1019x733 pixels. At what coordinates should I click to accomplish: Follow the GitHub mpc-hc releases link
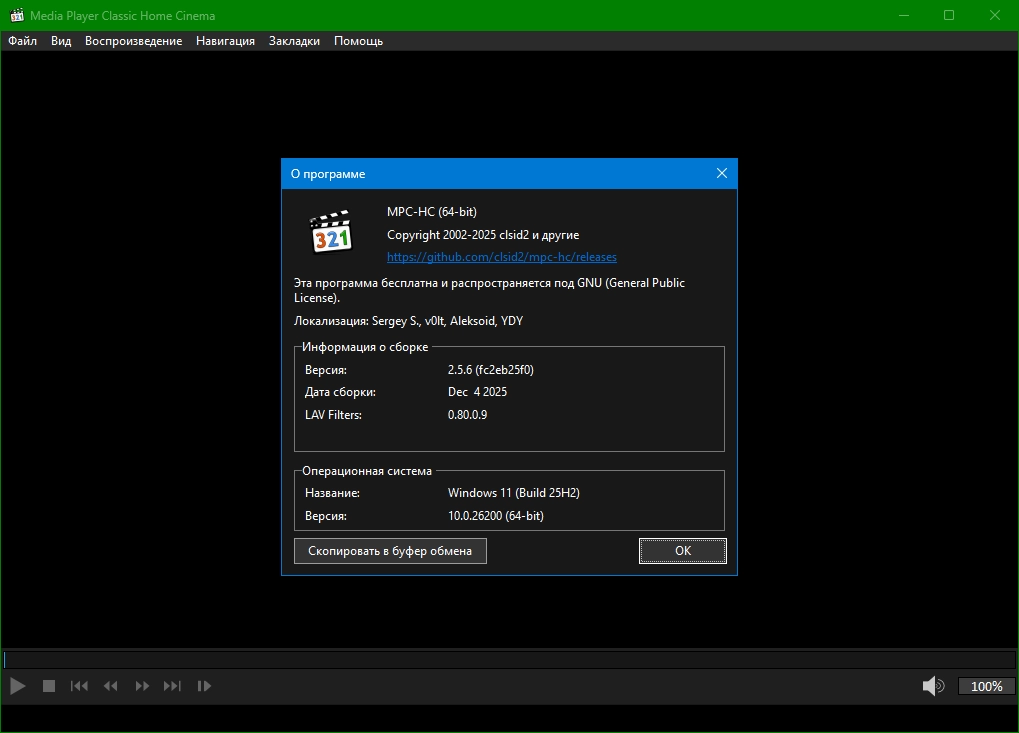501,257
